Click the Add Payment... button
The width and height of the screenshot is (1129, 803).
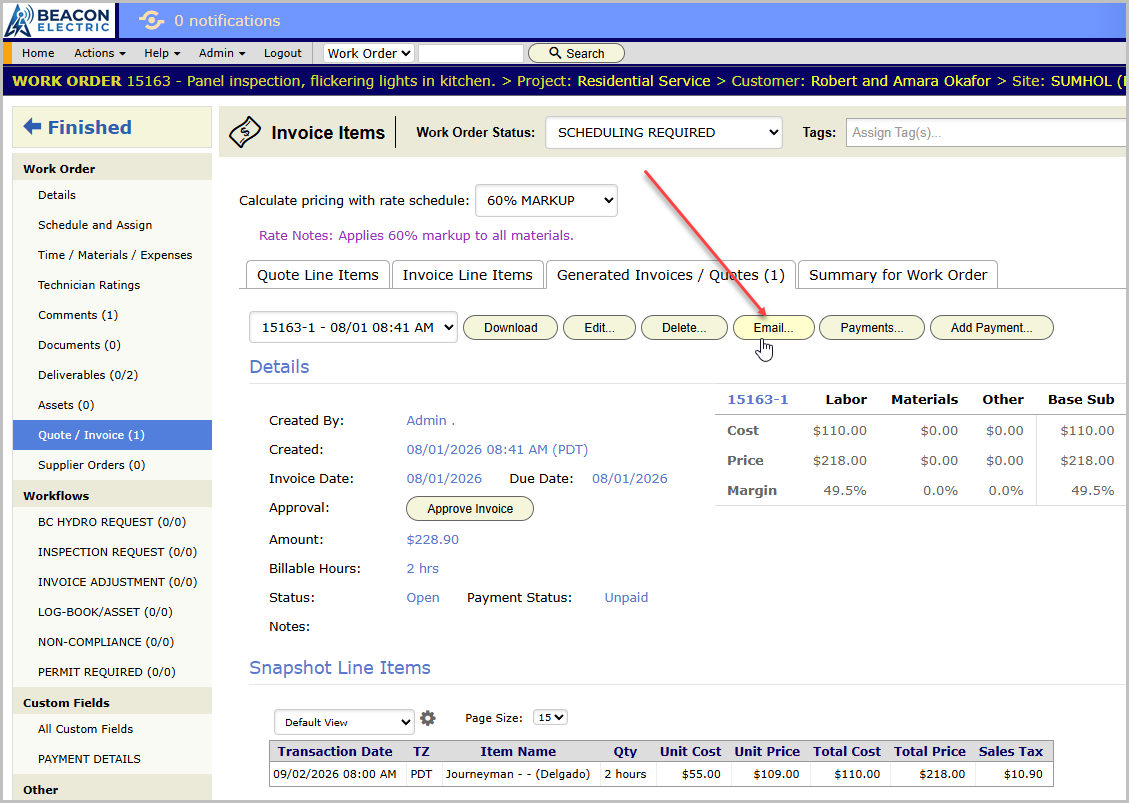[x=991, y=328]
